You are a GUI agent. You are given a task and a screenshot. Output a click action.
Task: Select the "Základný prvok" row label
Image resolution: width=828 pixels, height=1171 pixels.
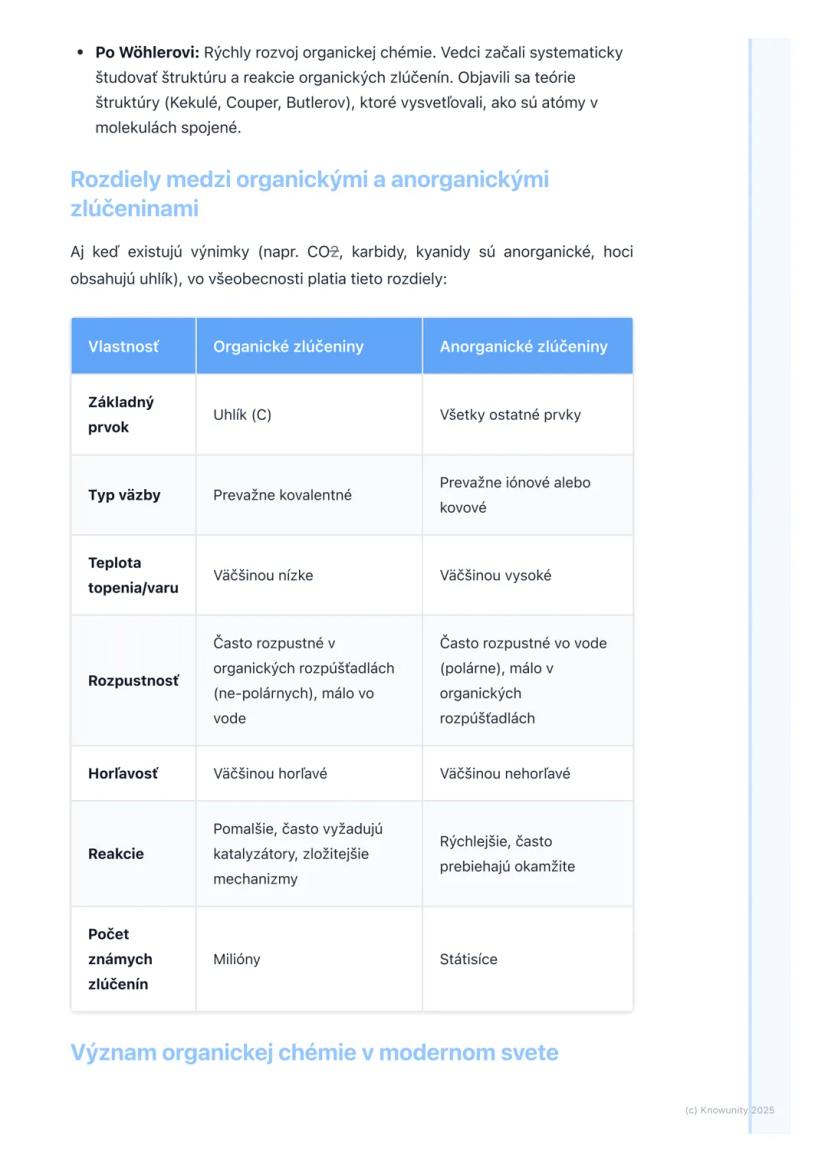(x=121, y=415)
